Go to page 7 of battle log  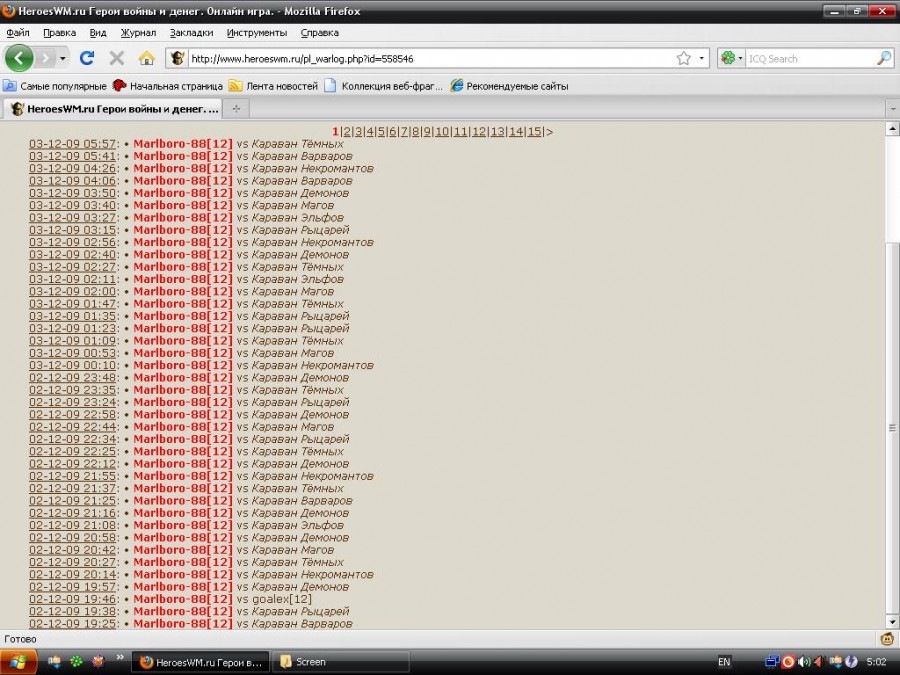pyautogui.click(x=404, y=131)
